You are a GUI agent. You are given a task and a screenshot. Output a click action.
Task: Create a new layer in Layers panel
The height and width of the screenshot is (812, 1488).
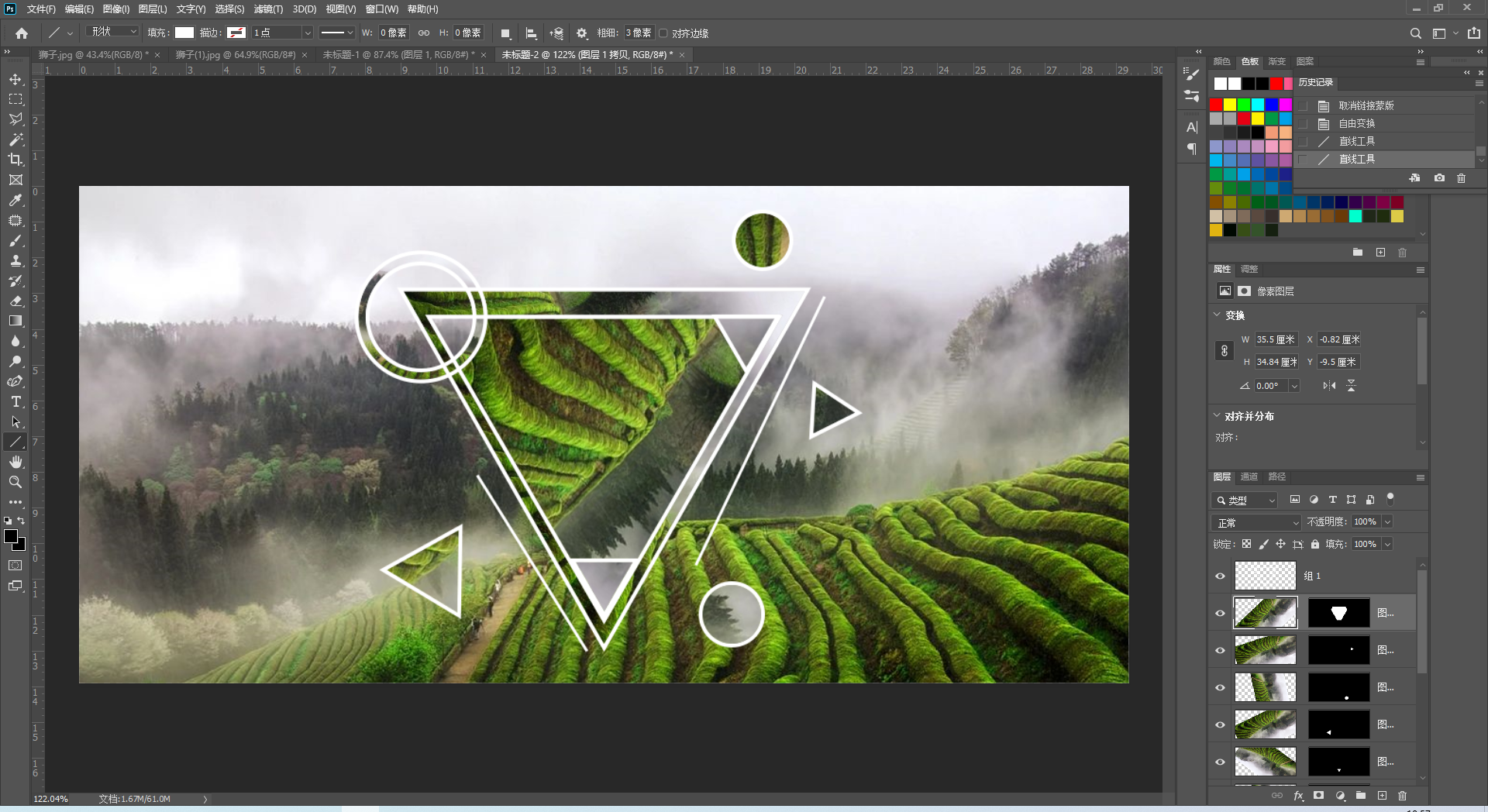(1382, 796)
